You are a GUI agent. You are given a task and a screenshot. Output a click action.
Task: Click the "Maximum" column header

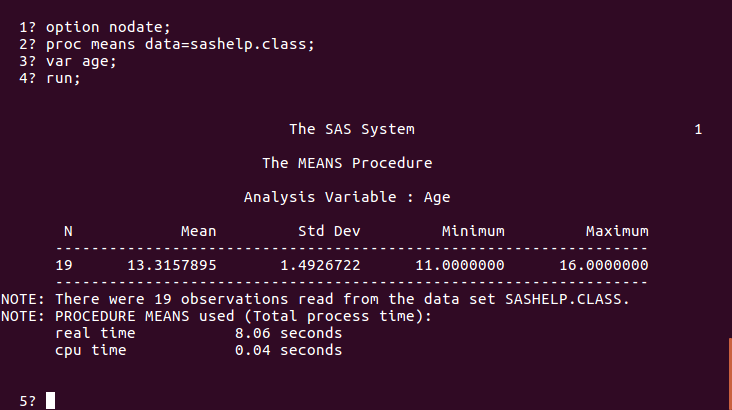[617, 231]
